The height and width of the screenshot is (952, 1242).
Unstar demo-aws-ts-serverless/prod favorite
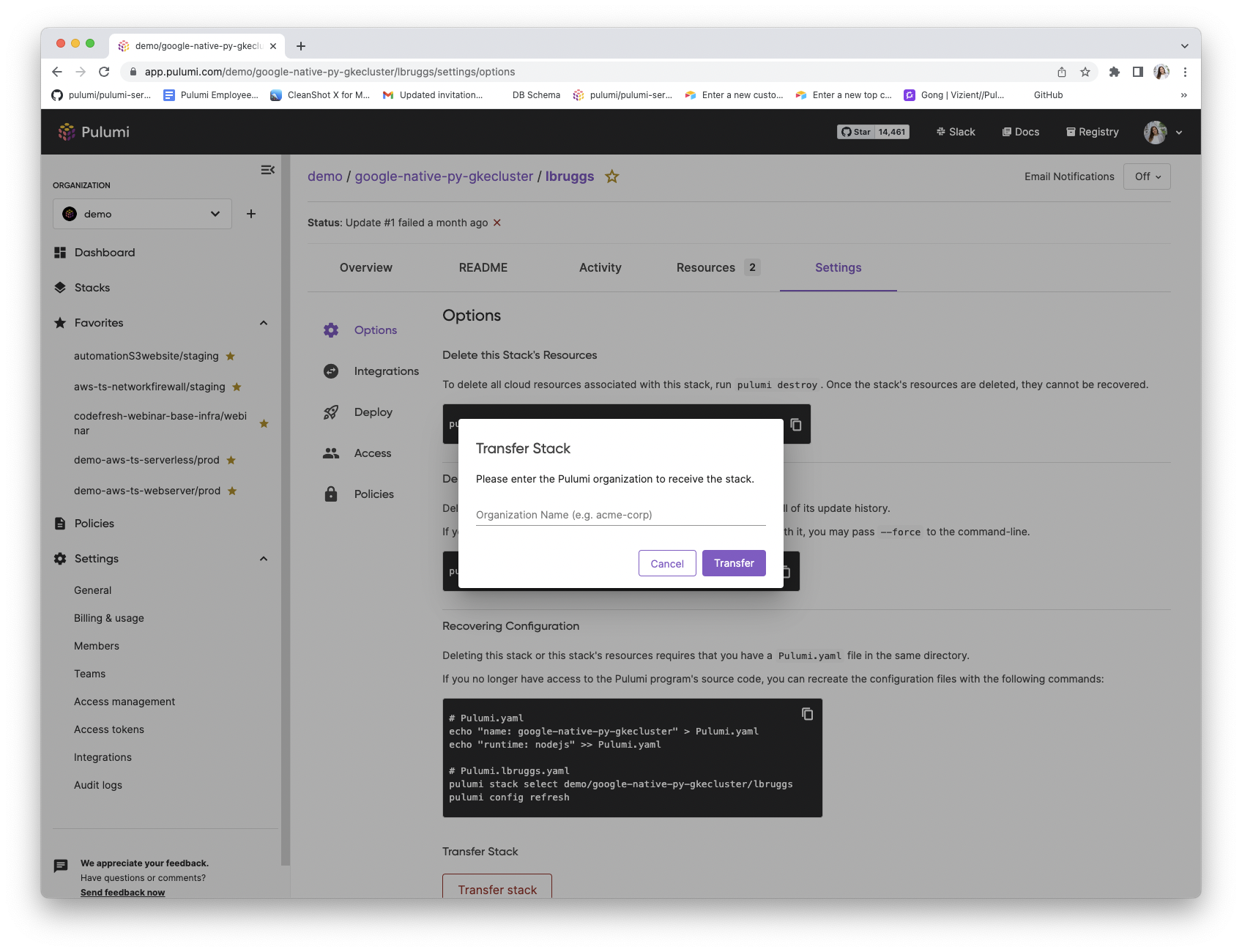(231, 460)
